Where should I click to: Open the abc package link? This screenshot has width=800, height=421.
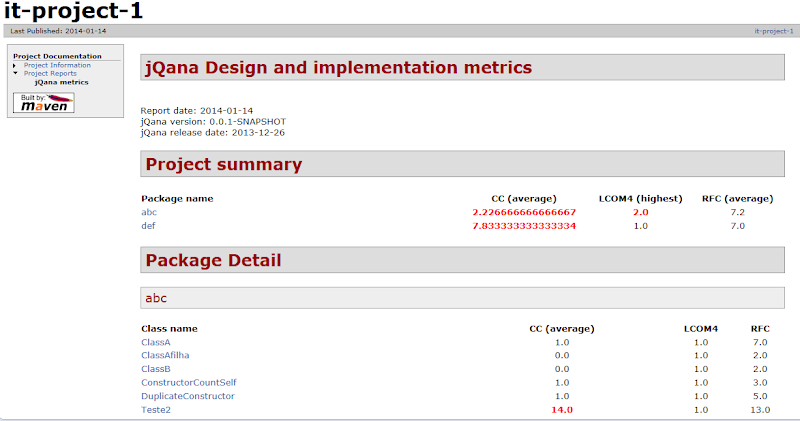[149, 212]
